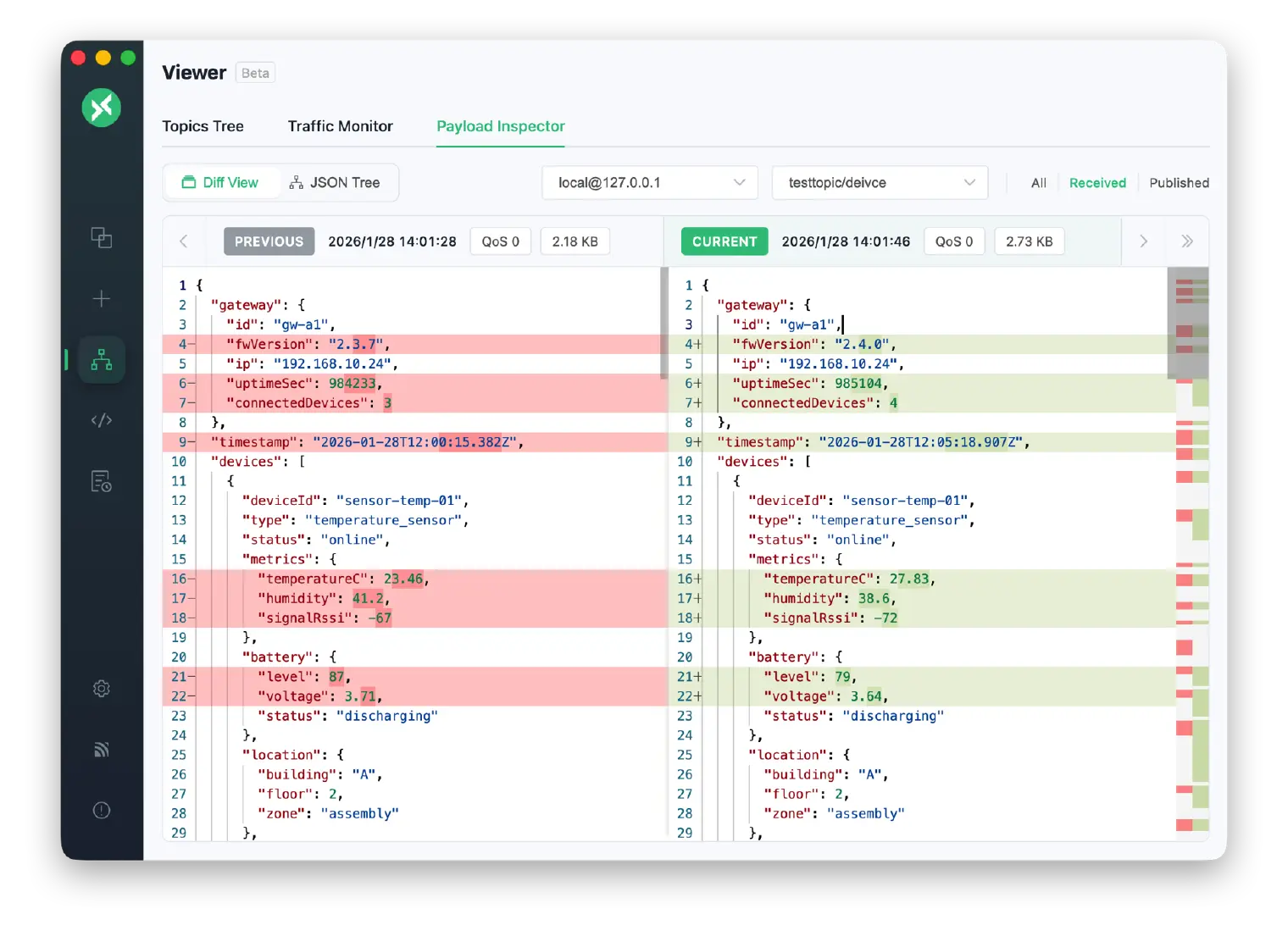Jump to latest message double arrow
The height and width of the screenshot is (942, 1288).
pyautogui.click(x=1187, y=241)
